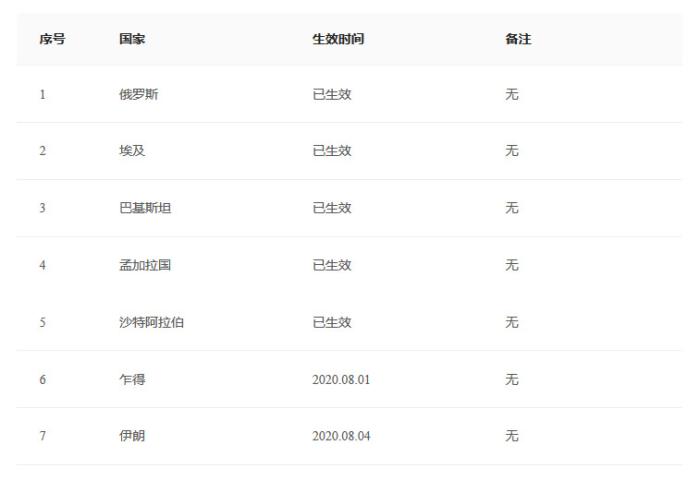Image resolution: width=700 pixels, height=481 pixels.
Task: Select the 乍得 country cell
Action: 132,380
